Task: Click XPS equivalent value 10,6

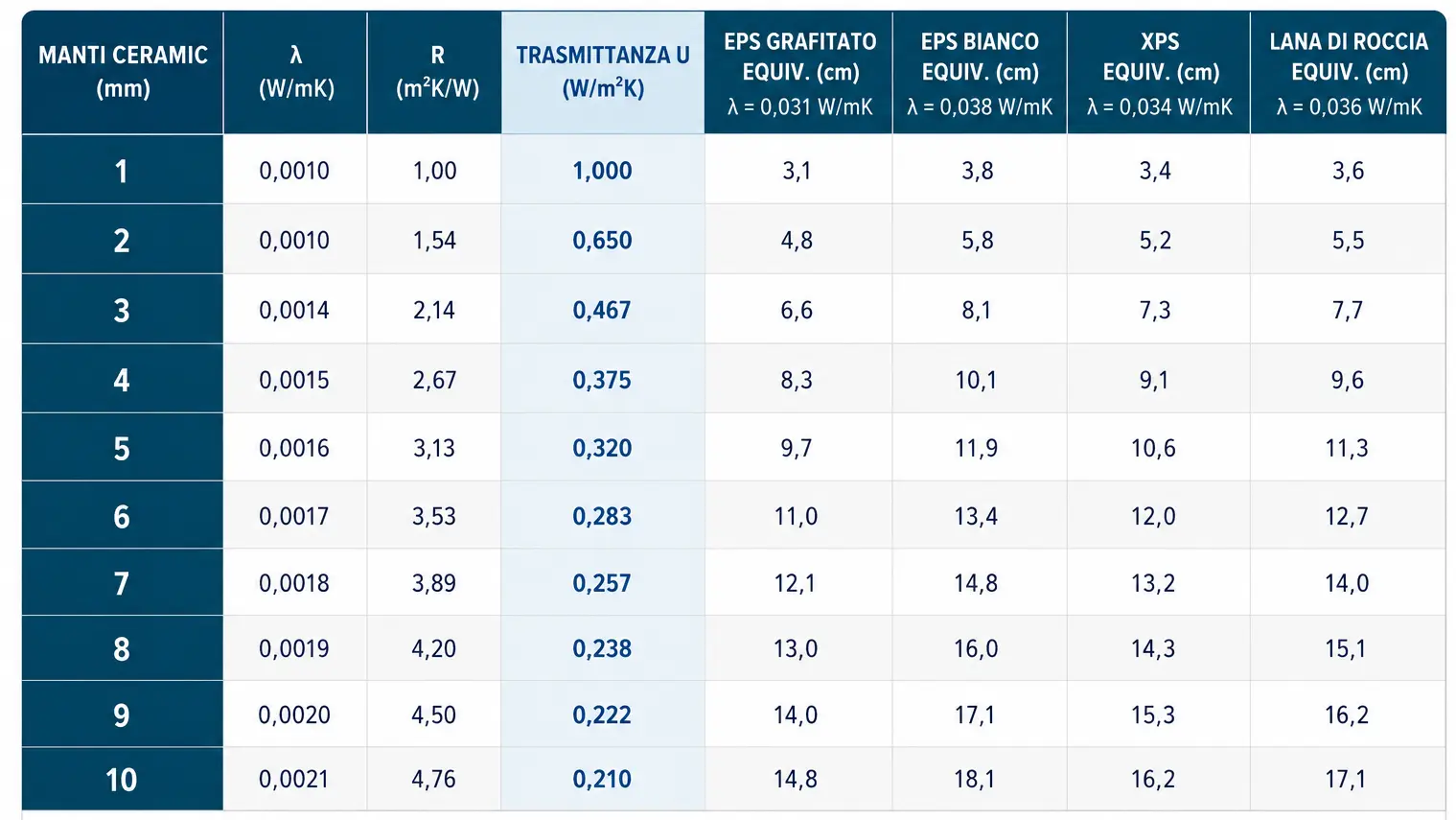Action: 1153,449
